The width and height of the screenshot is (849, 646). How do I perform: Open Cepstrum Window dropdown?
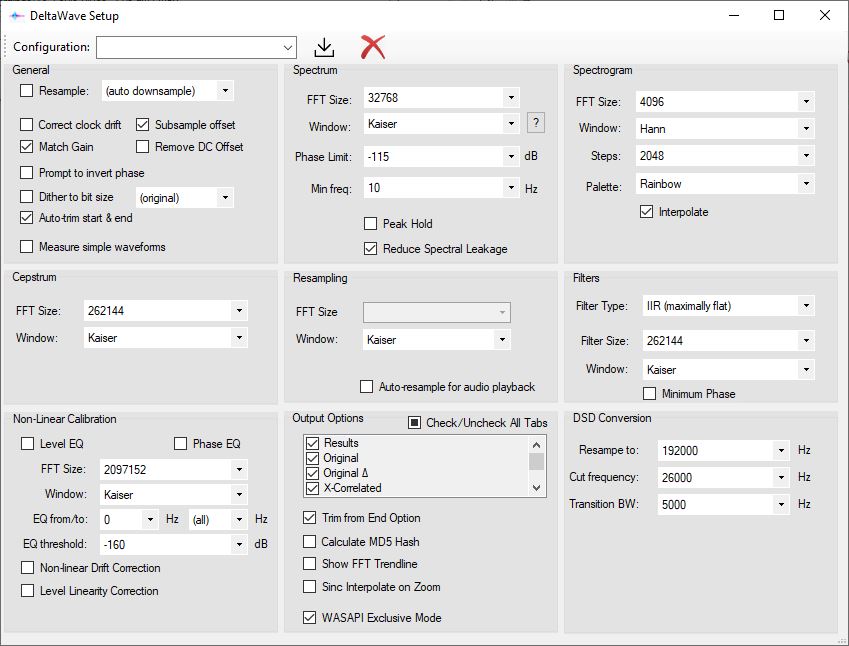tap(166, 338)
